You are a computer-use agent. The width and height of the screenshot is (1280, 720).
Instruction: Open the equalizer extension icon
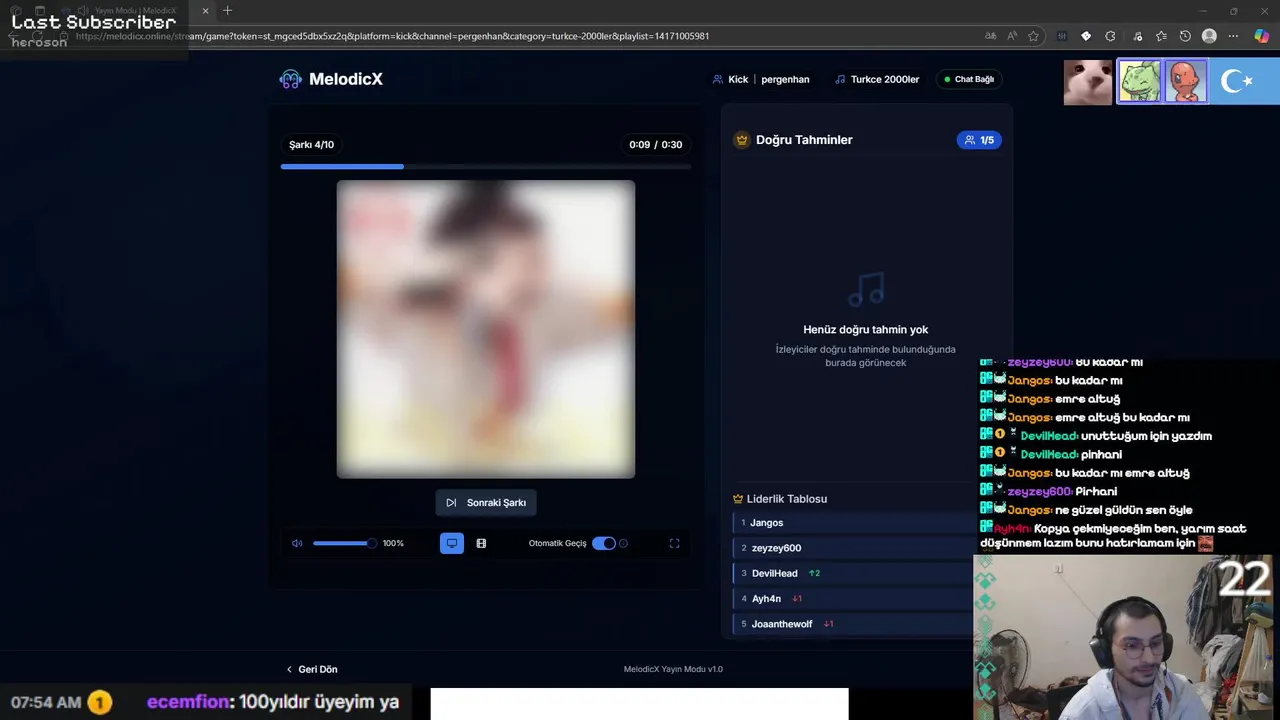[x=1062, y=36]
